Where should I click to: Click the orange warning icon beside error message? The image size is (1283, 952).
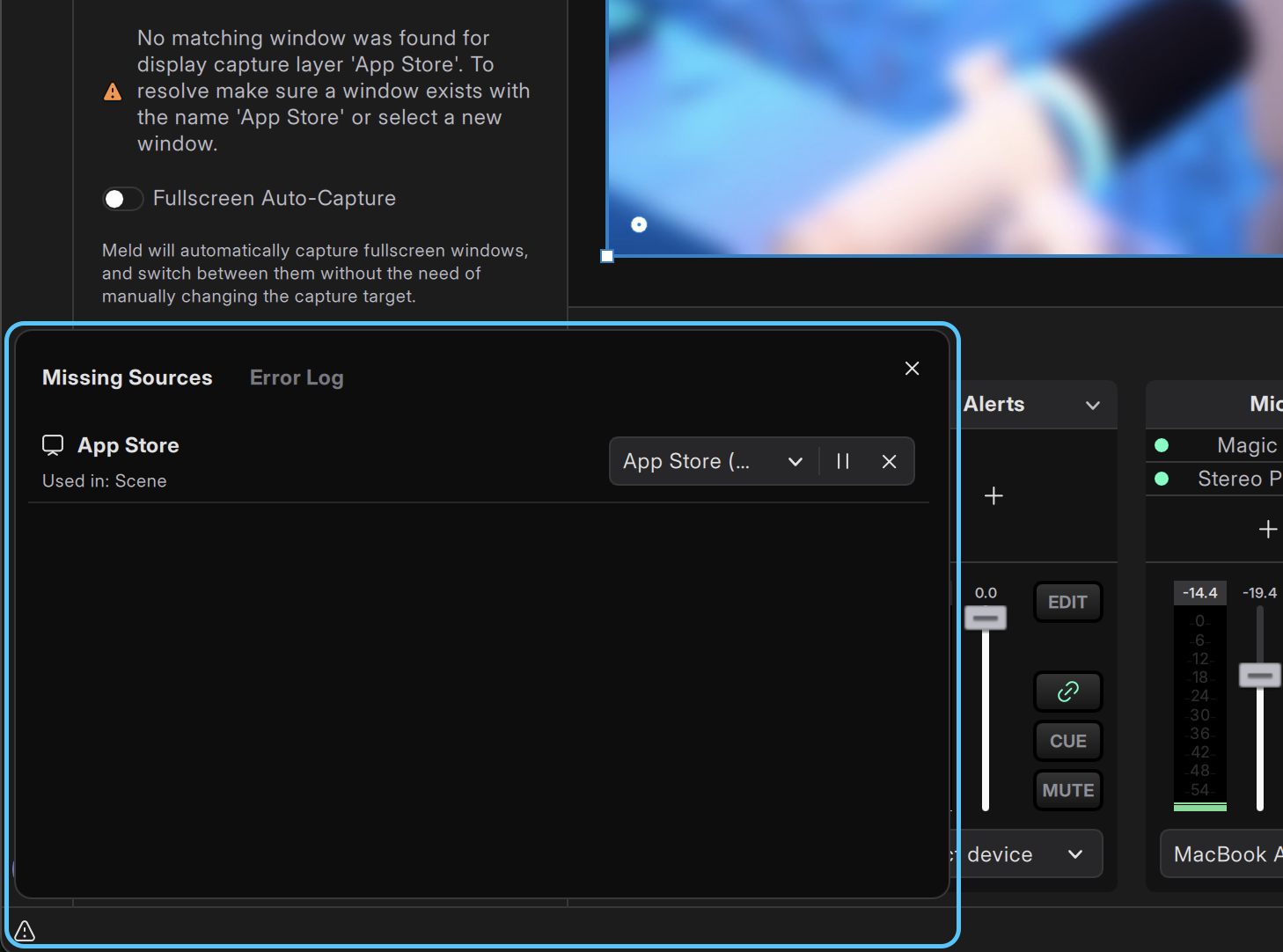click(x=113, y=92)
